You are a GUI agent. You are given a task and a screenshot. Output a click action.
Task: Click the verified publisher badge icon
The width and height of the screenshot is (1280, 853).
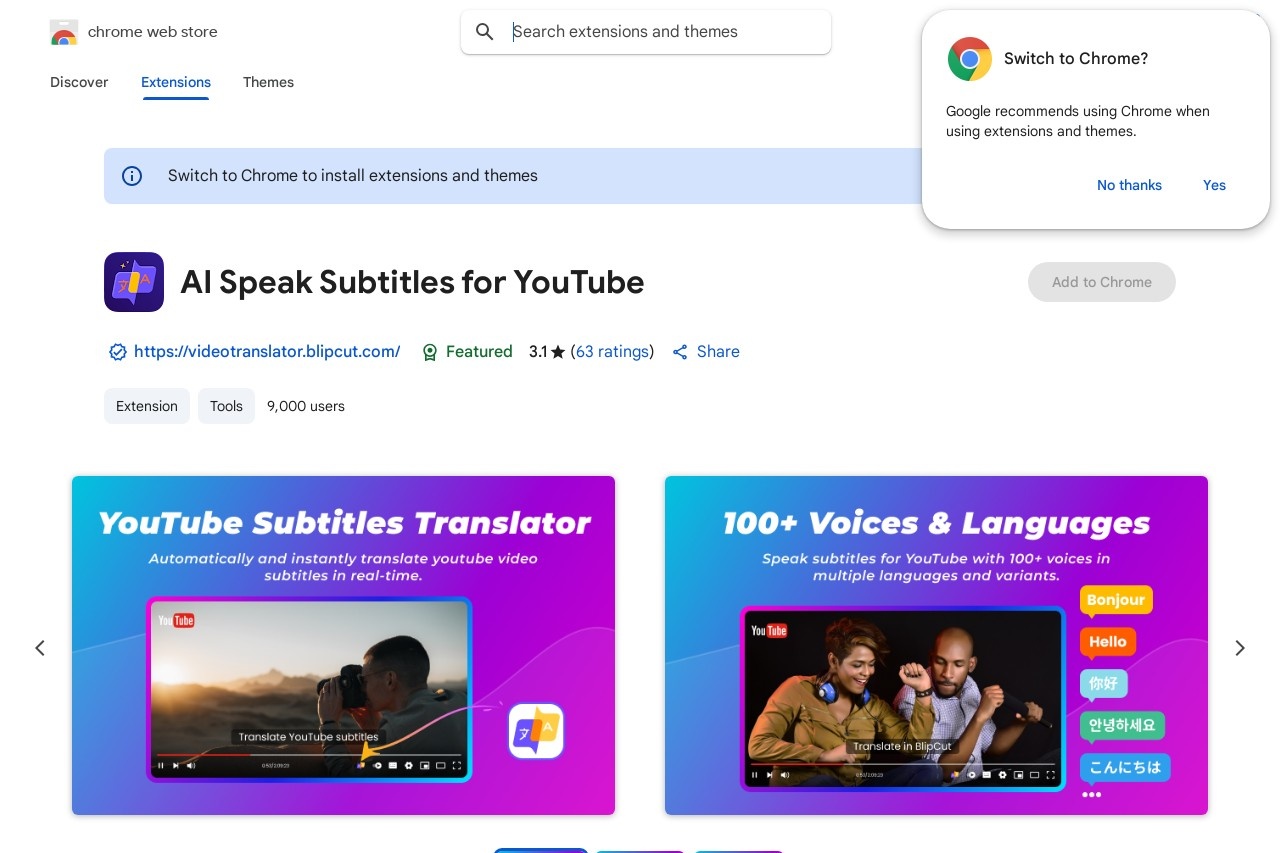(x=118, y=352)
